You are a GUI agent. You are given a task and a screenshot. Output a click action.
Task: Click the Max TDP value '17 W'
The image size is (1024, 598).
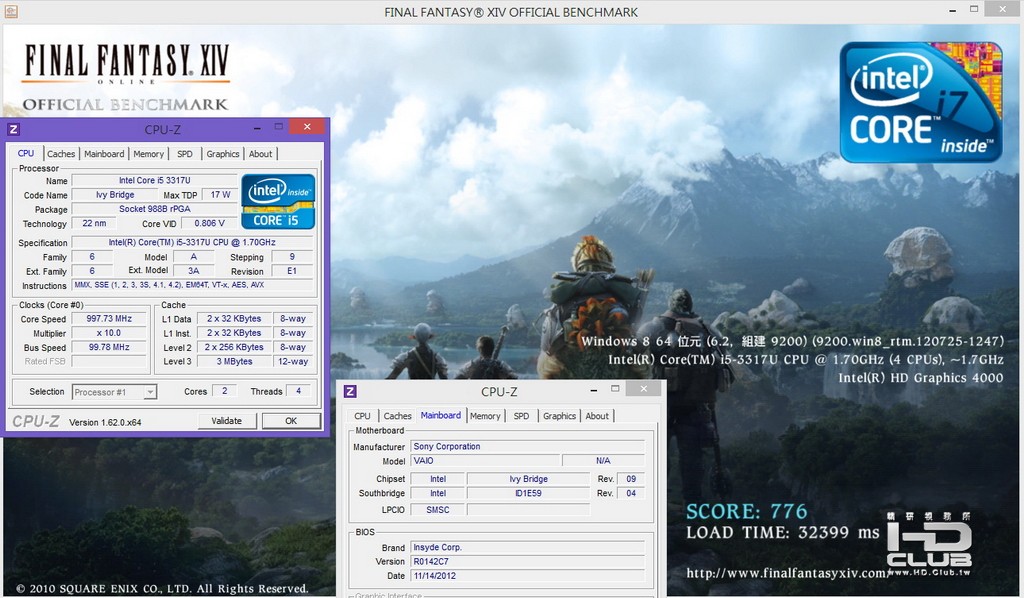[x=220, y=195]
